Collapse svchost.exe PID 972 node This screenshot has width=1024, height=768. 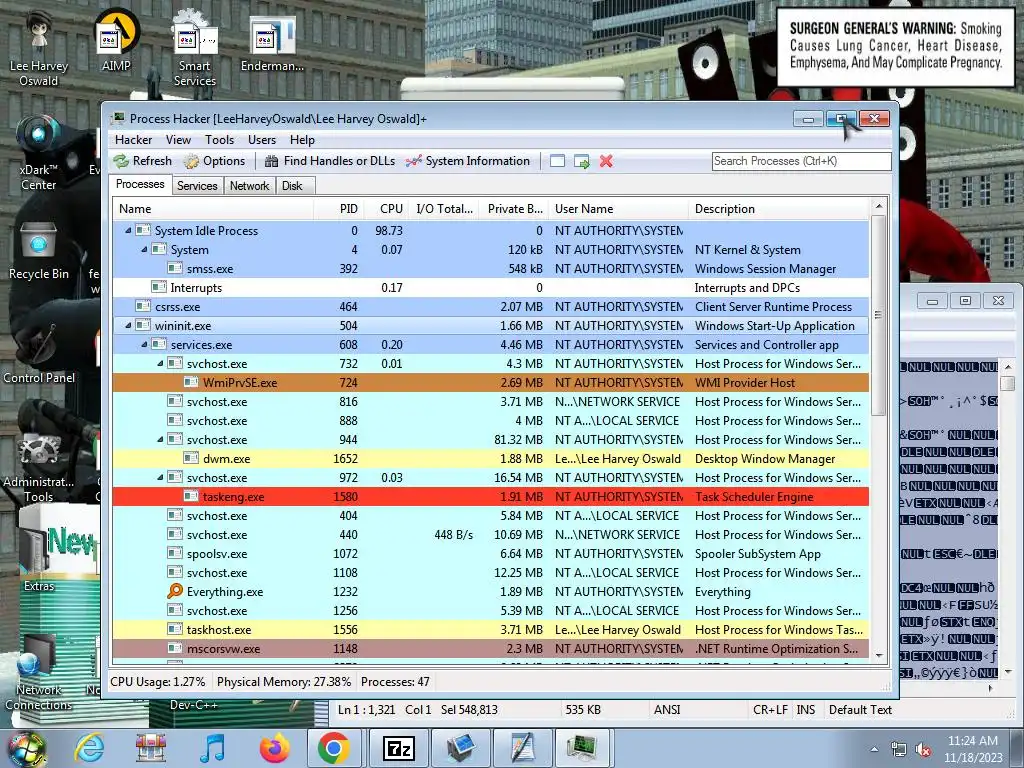pyautogui.click(x=160, y=477)
